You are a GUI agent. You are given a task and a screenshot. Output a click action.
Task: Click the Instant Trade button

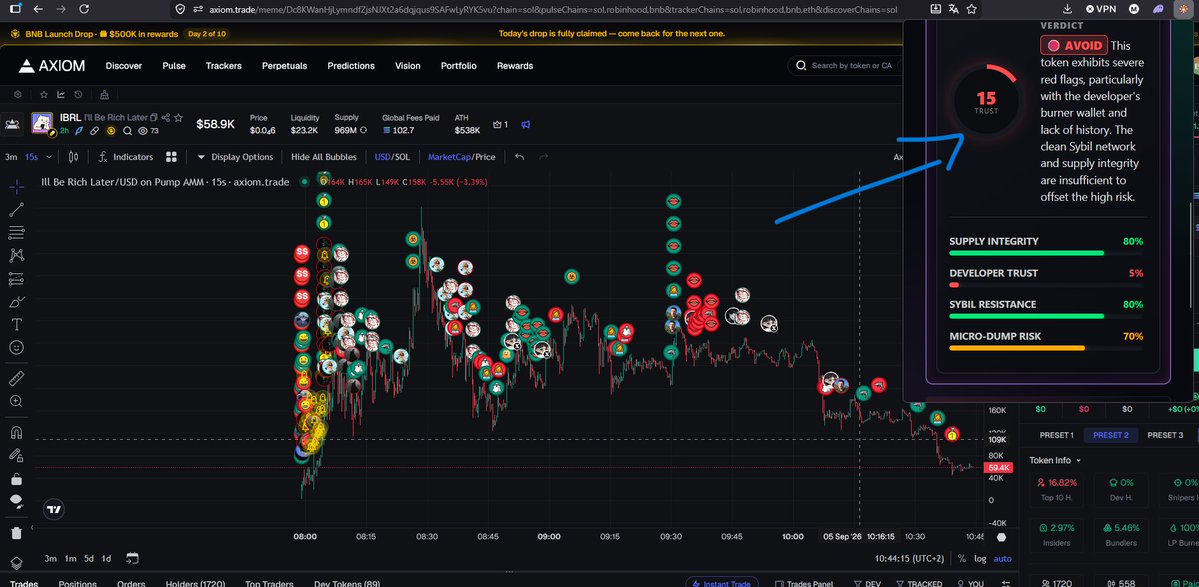723,584
